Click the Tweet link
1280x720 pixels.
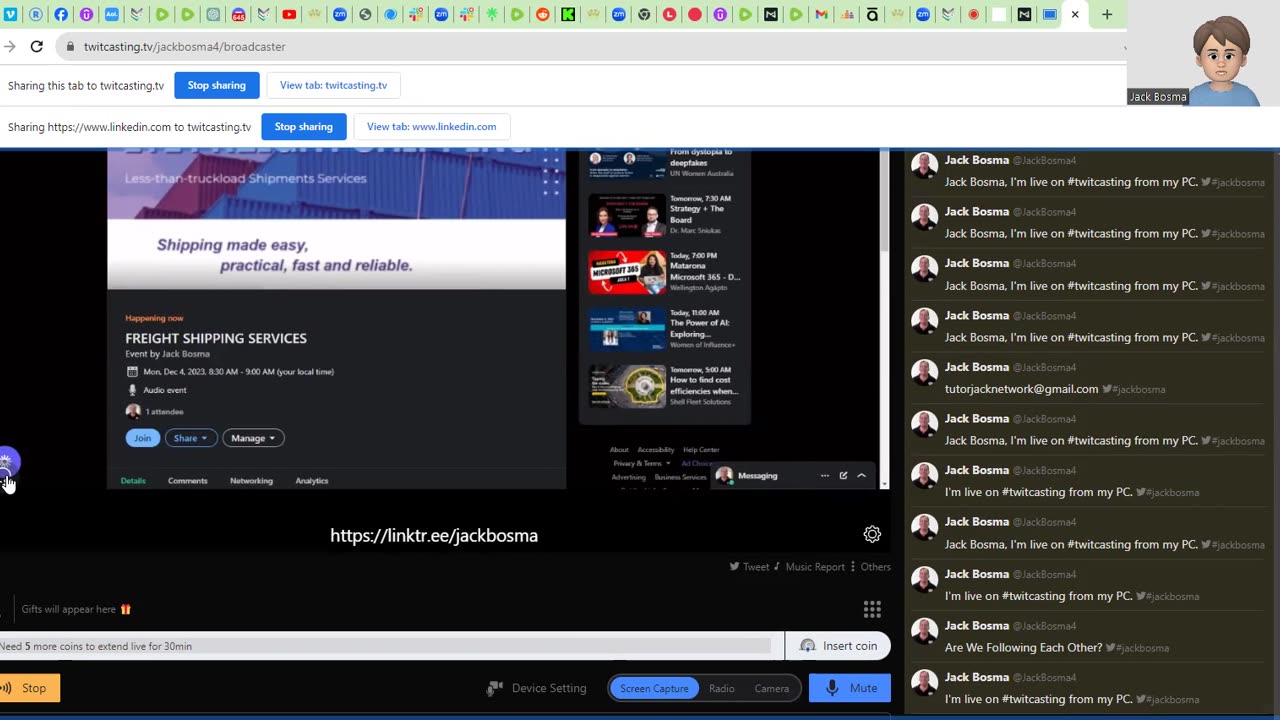point(749,567)
